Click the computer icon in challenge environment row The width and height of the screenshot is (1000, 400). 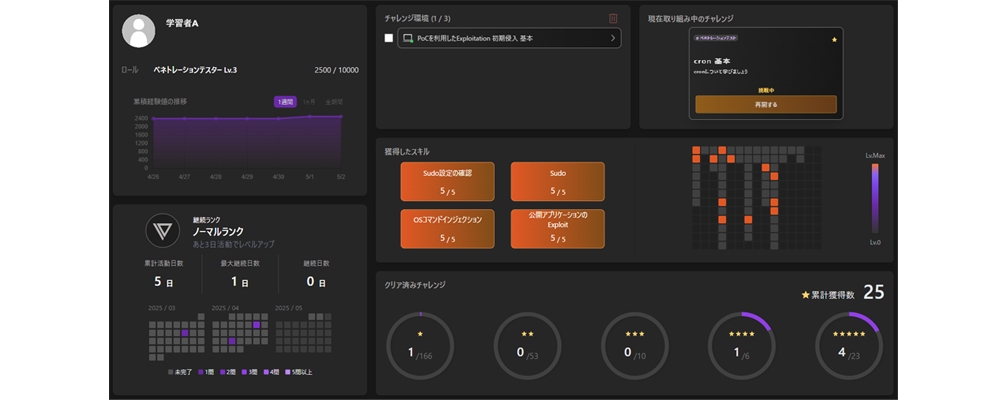pyautogui.click(x=408, y=38)
